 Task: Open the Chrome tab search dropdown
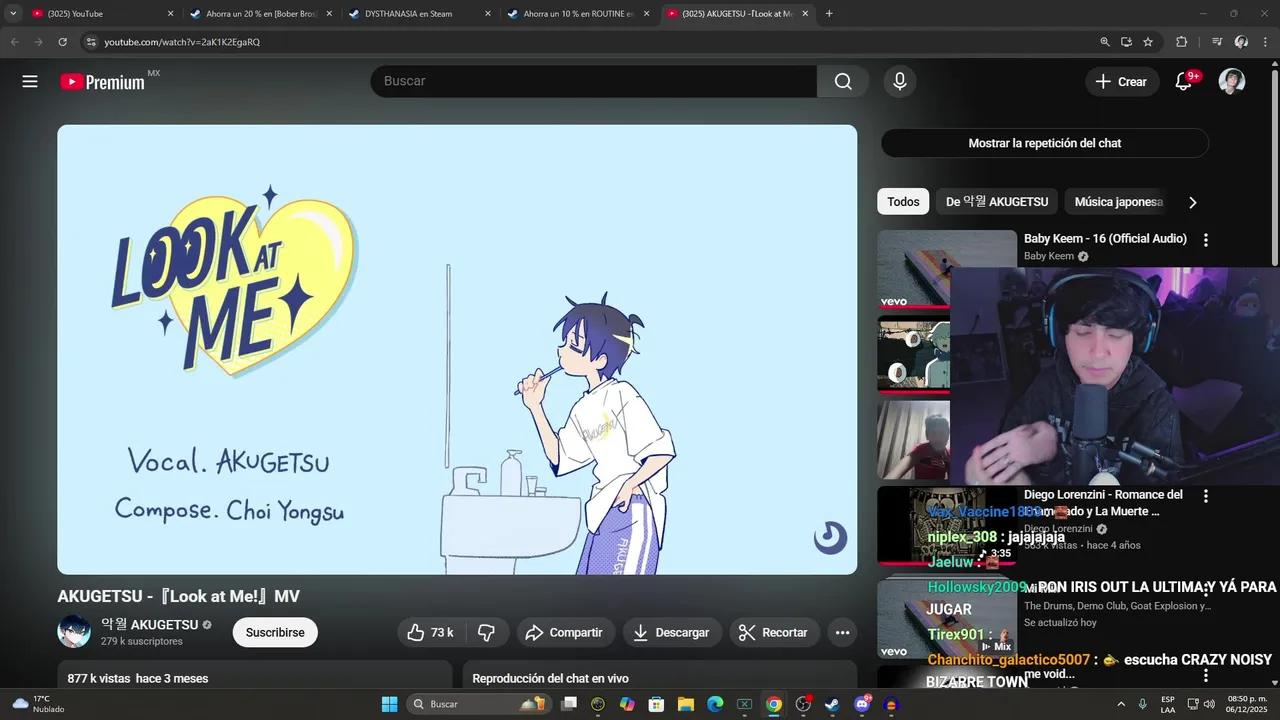click(x=13, y=14)
